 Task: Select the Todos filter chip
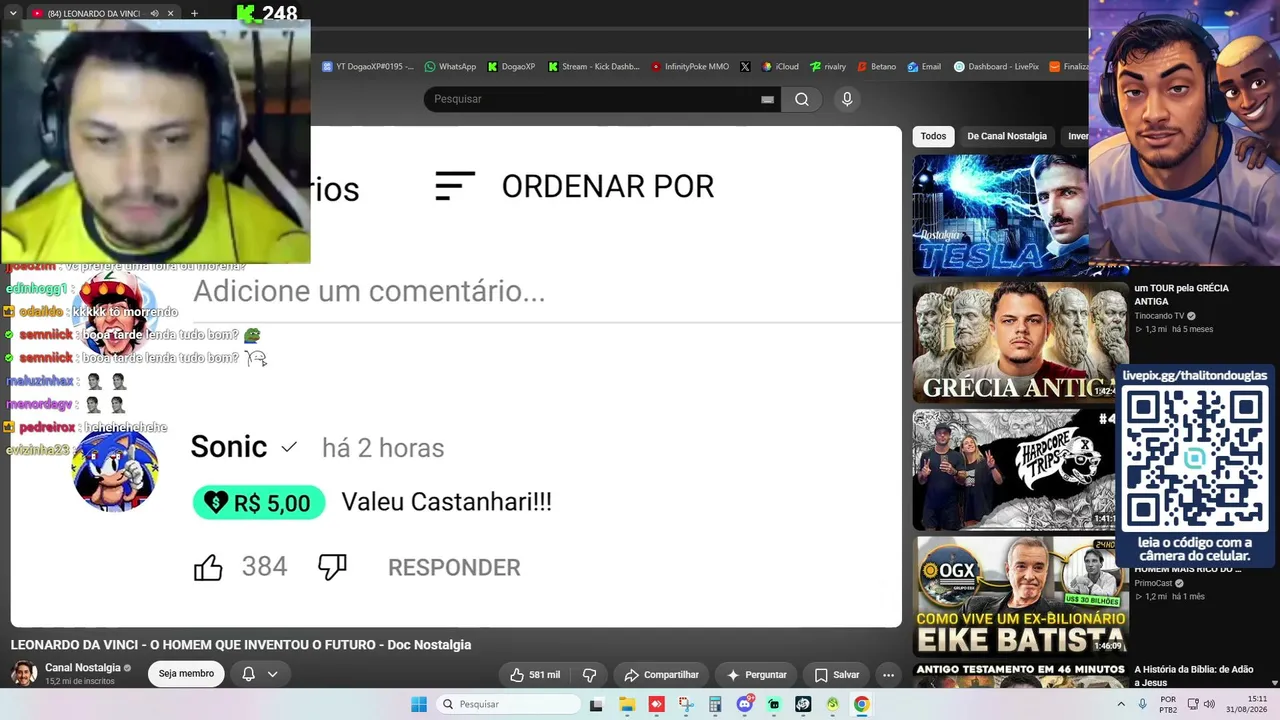coord(933,136)
